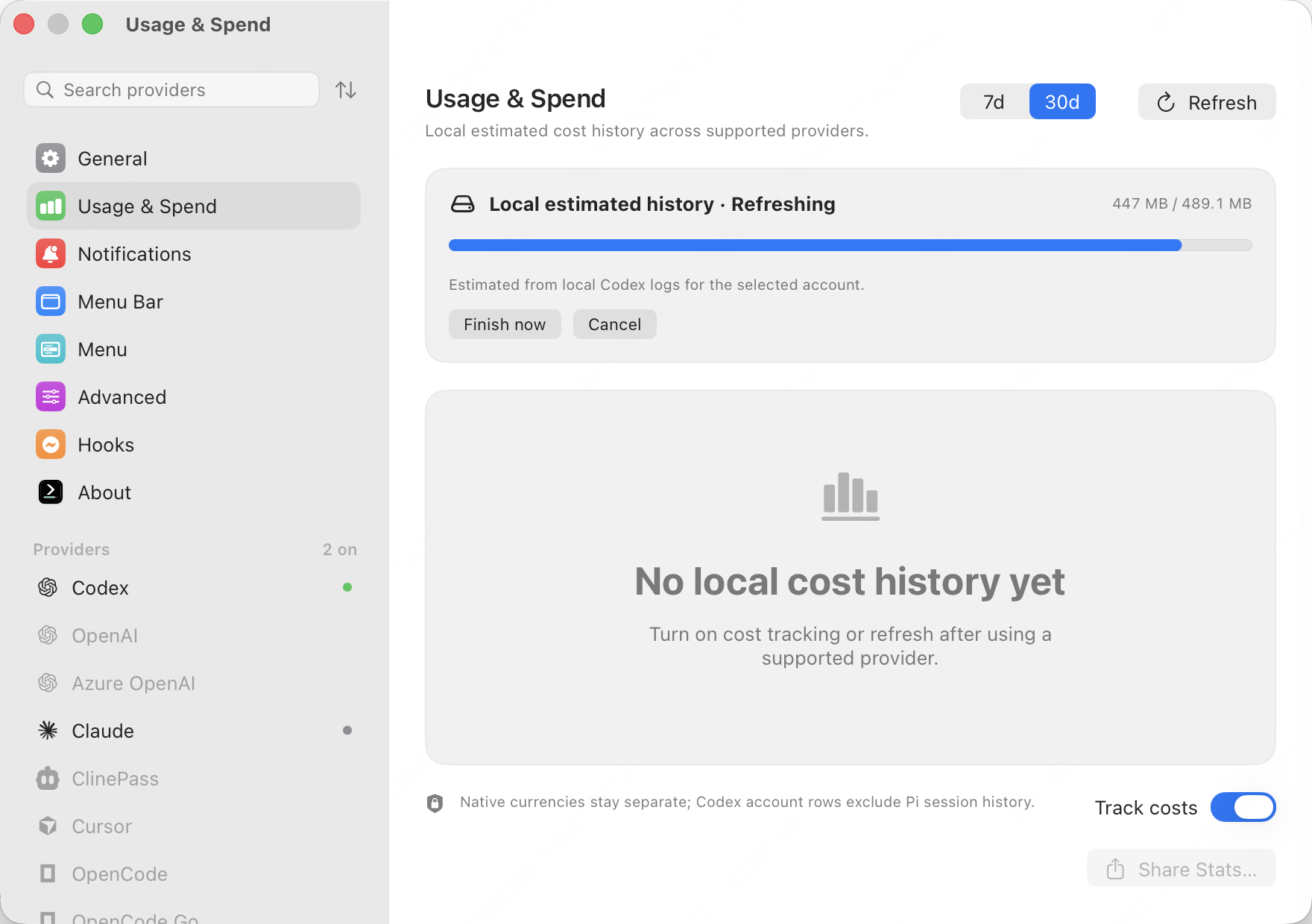Screen dimensions: 1312x924
Task: Open the About section
Action: 194,493
